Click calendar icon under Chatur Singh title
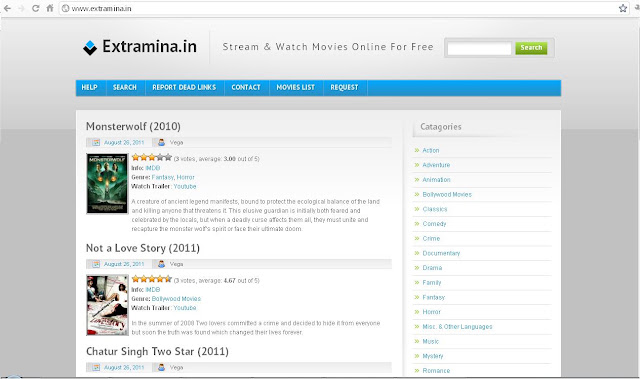This screenshot has width=640, height=379. tap(96, 368)
